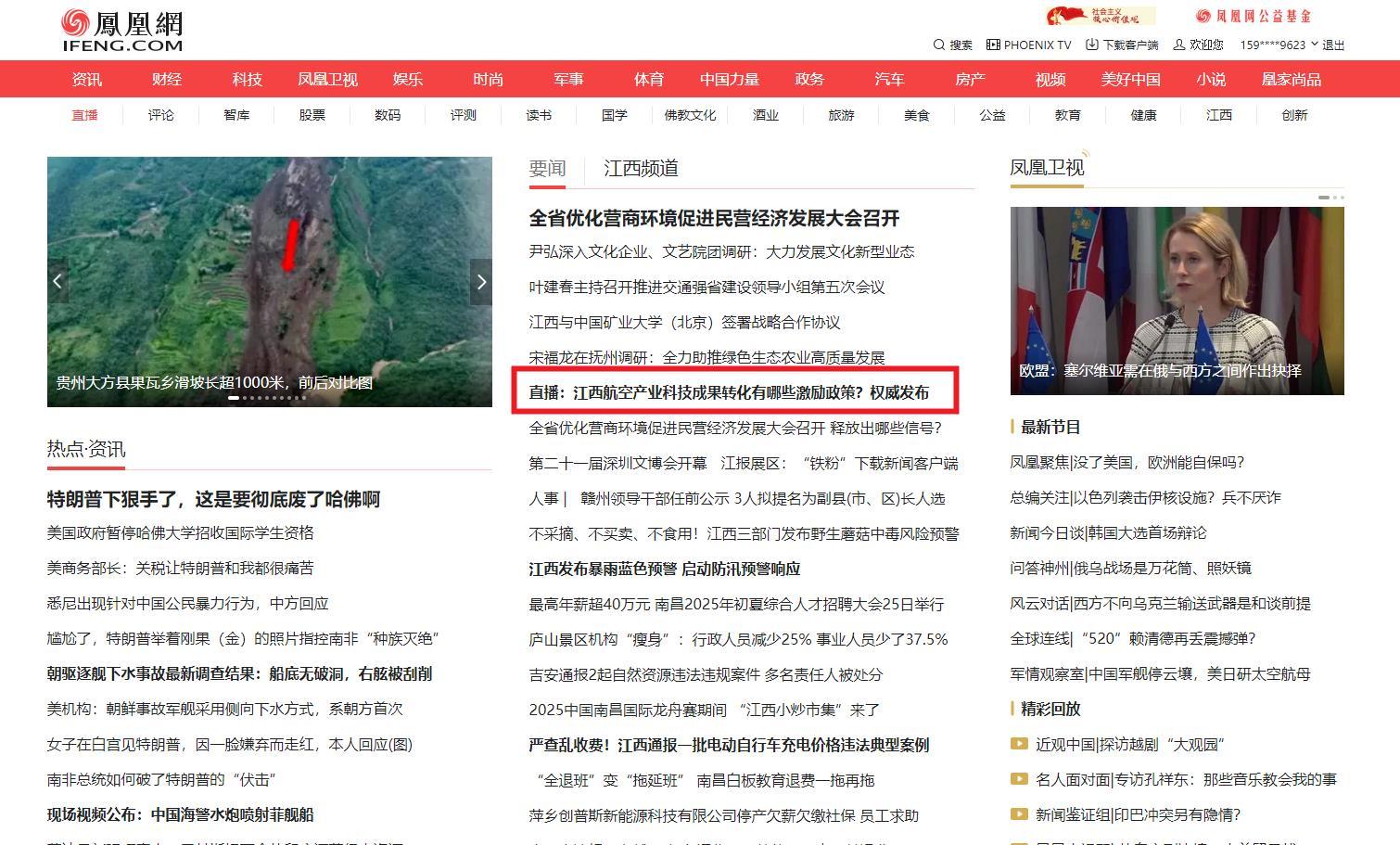Open the 凤凰网公益基金 banner
Viewport: 1400px width, 845px height.
click(x=1254, y=16)
